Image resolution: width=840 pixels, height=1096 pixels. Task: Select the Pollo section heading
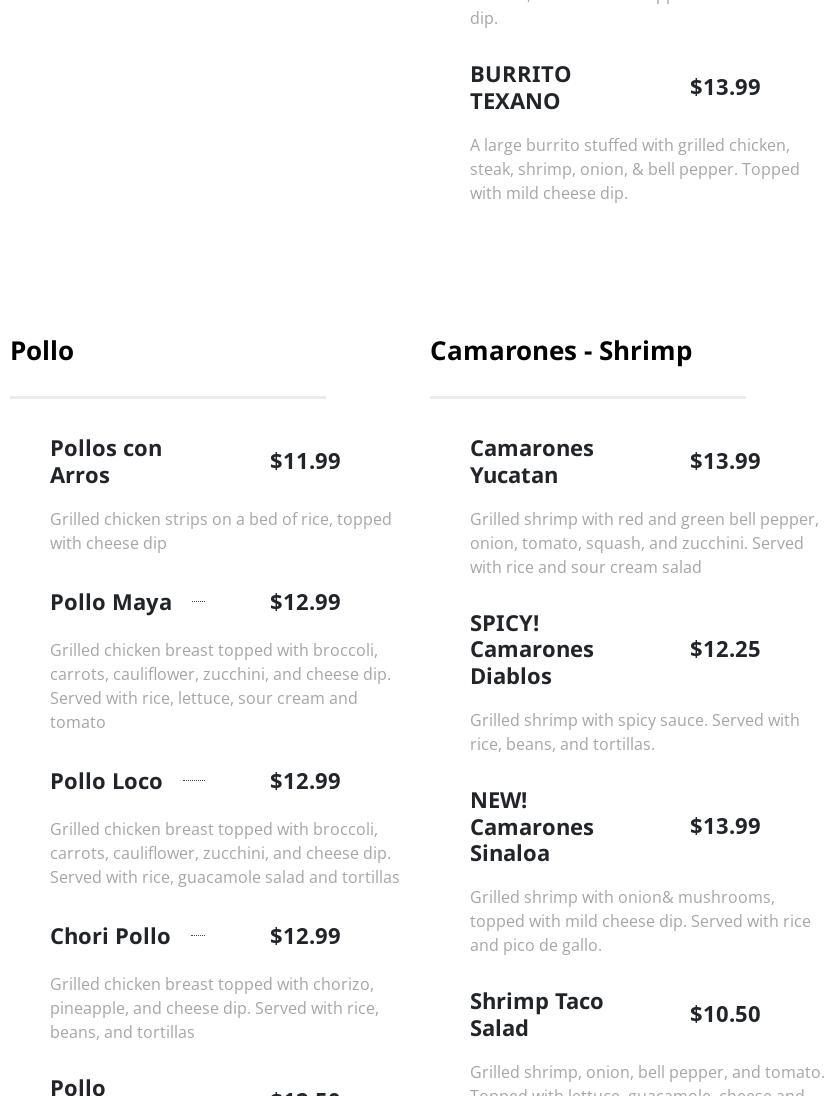click(42, 351)
